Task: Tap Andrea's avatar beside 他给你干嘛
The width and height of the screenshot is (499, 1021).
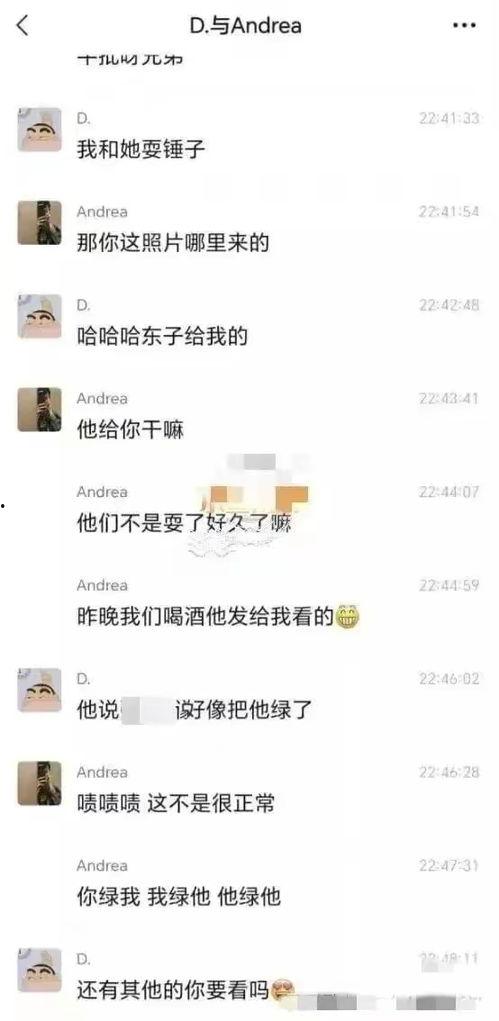Action: tap(39, 410)
